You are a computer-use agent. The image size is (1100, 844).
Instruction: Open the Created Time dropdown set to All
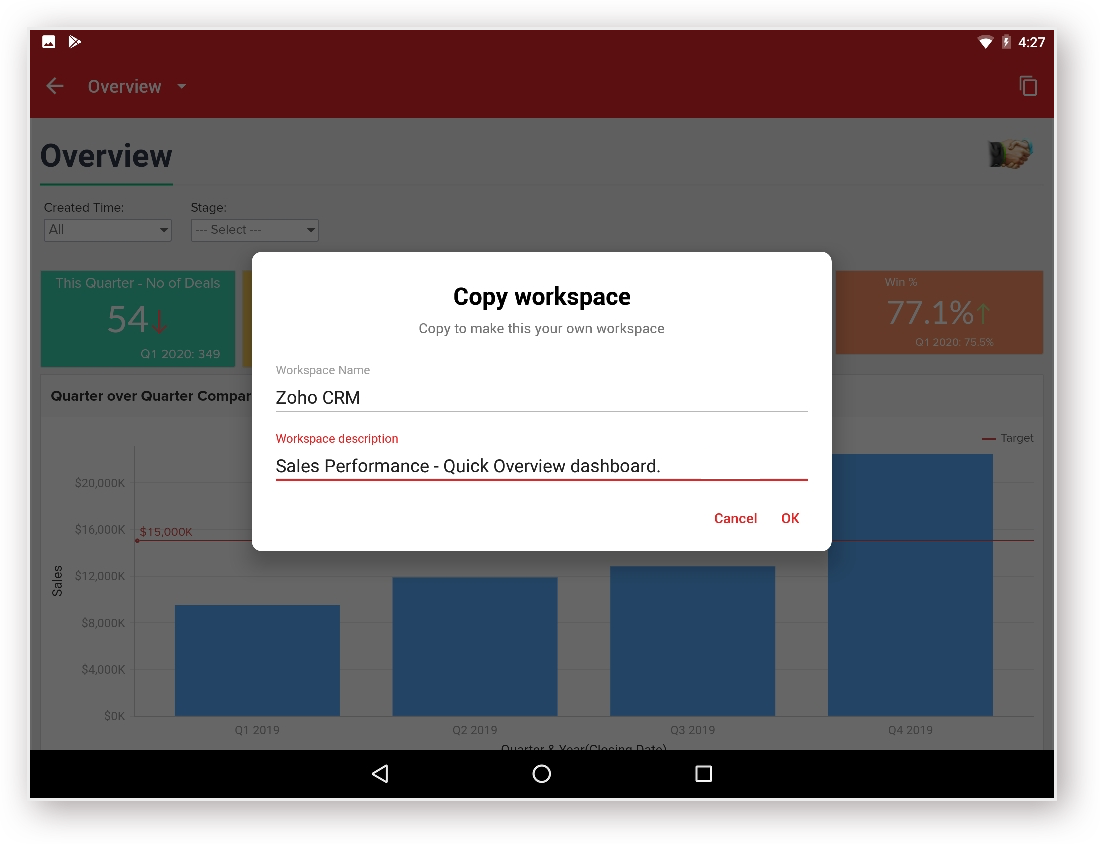(107, 230)
